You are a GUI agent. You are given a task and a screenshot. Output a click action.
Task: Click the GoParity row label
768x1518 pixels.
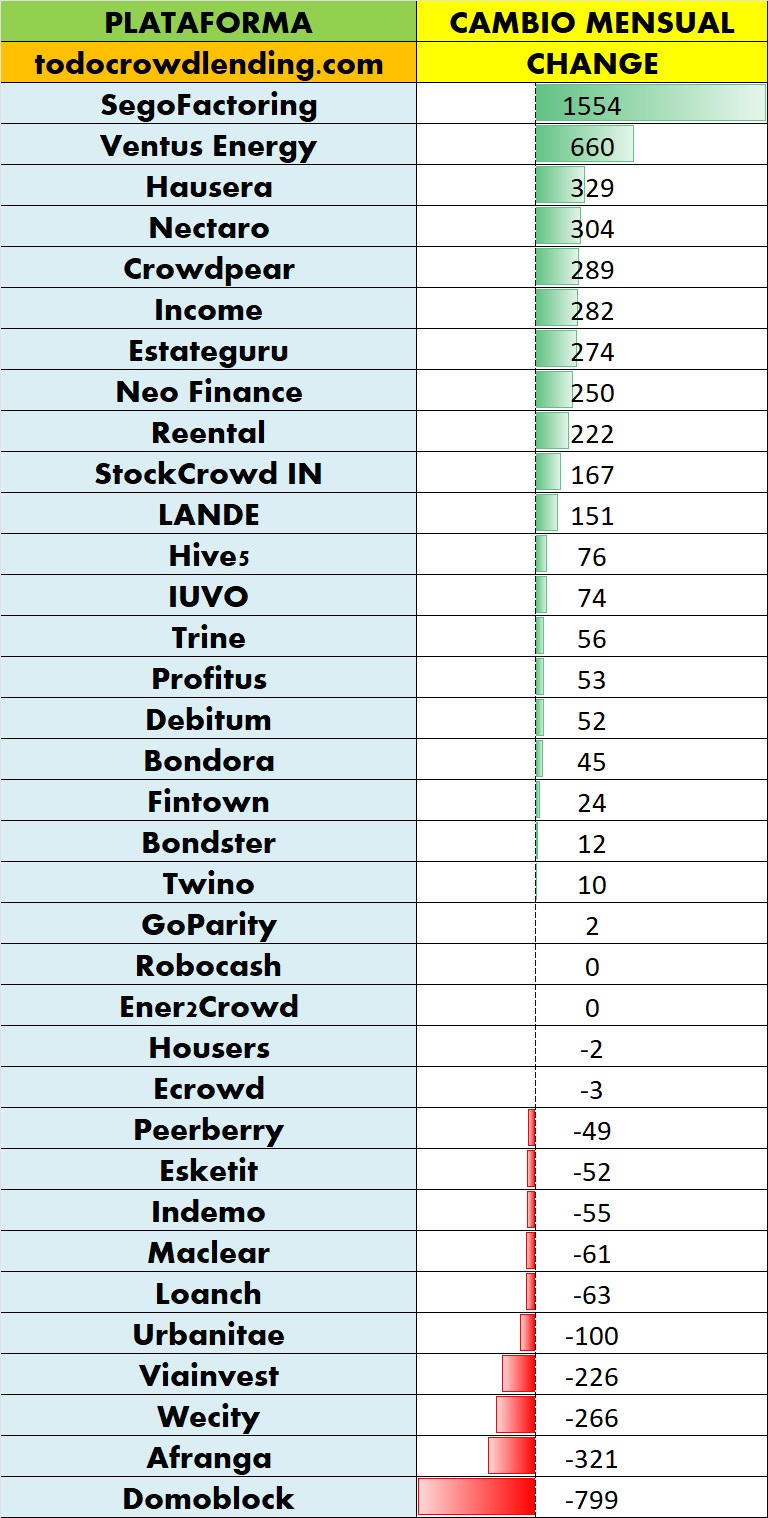pos(208,925)
